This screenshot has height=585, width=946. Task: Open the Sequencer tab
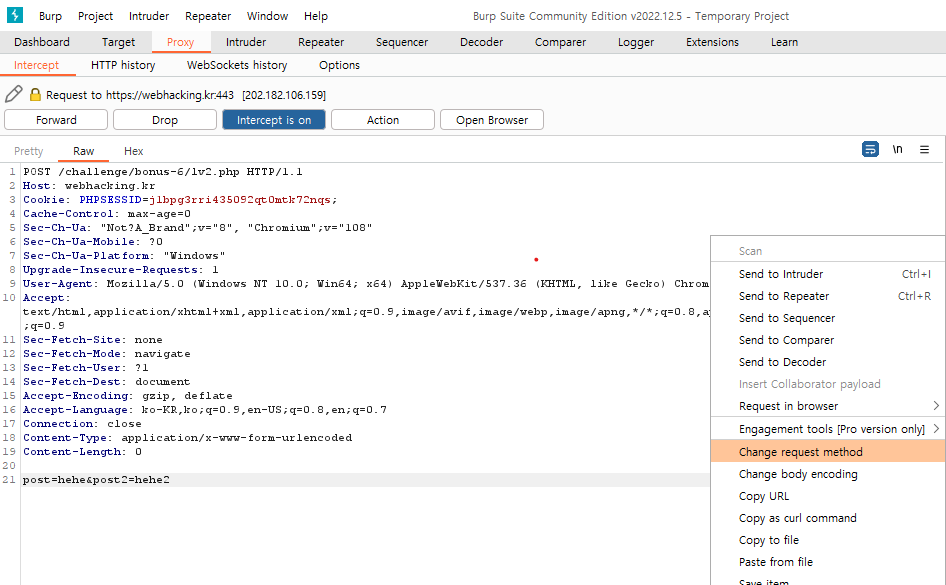click(402, 42)
